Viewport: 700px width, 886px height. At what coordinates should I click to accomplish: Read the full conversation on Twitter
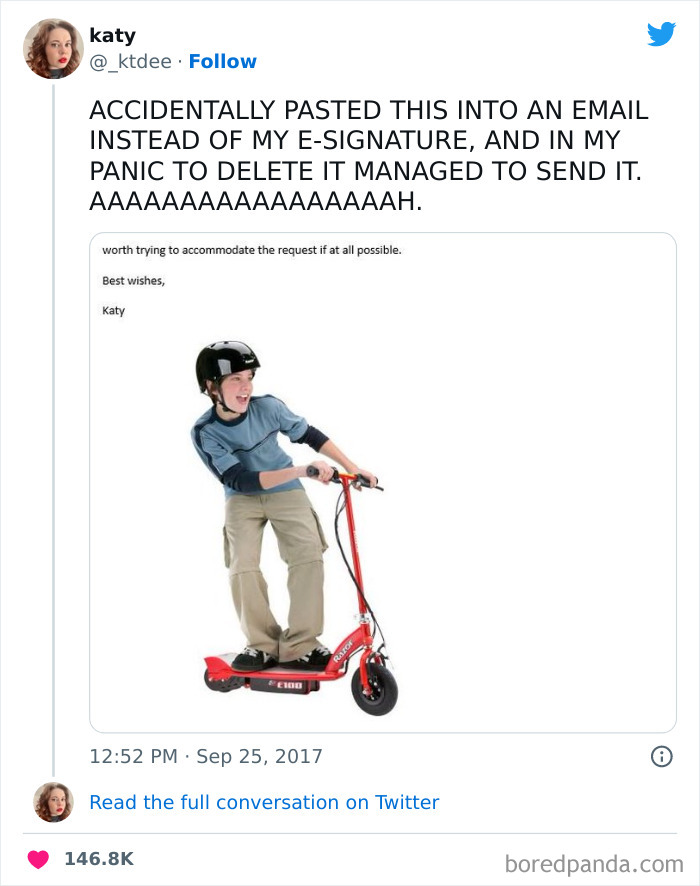(x=264, y=802)
